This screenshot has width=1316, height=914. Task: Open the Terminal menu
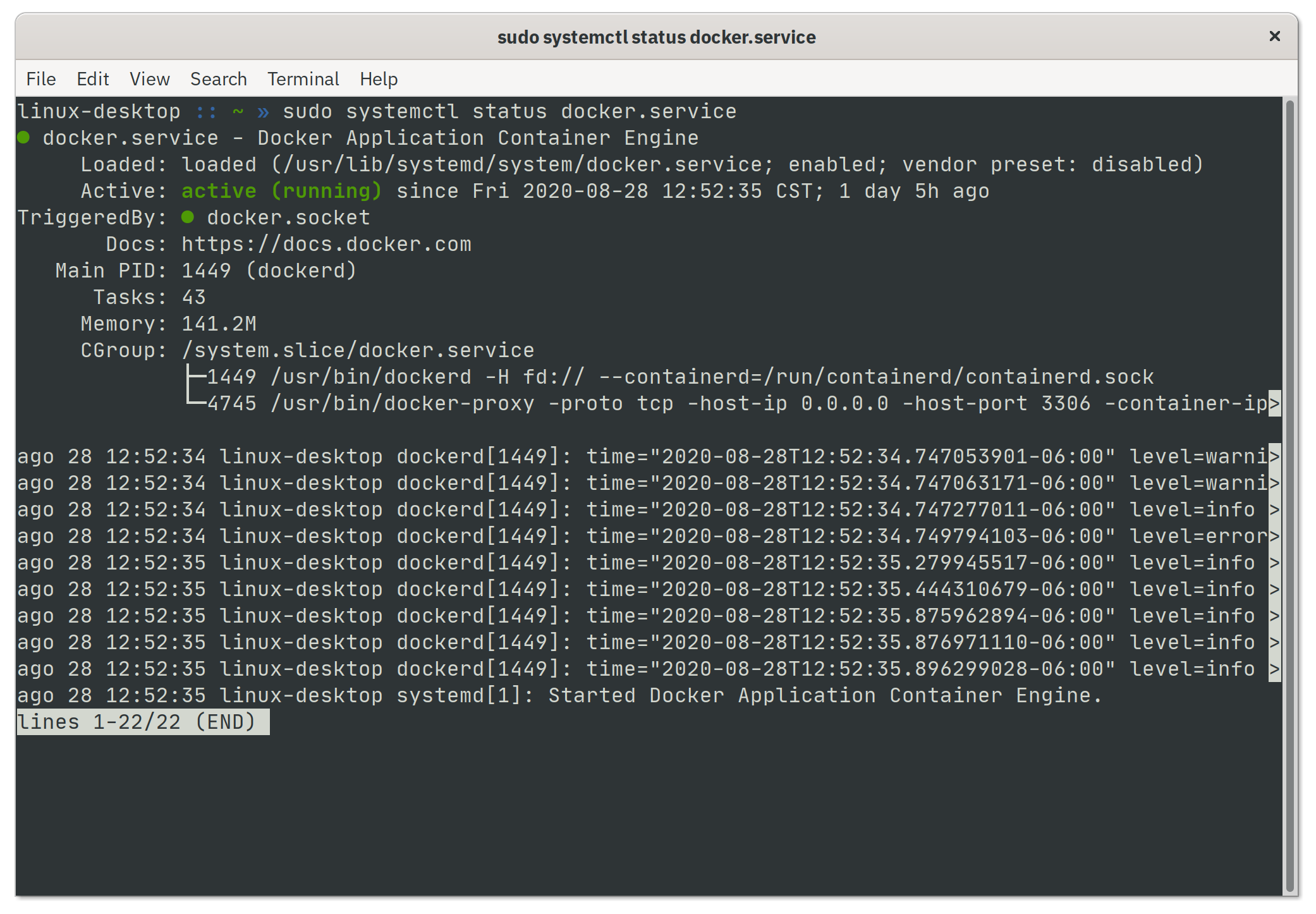click(x=303, y=79)
